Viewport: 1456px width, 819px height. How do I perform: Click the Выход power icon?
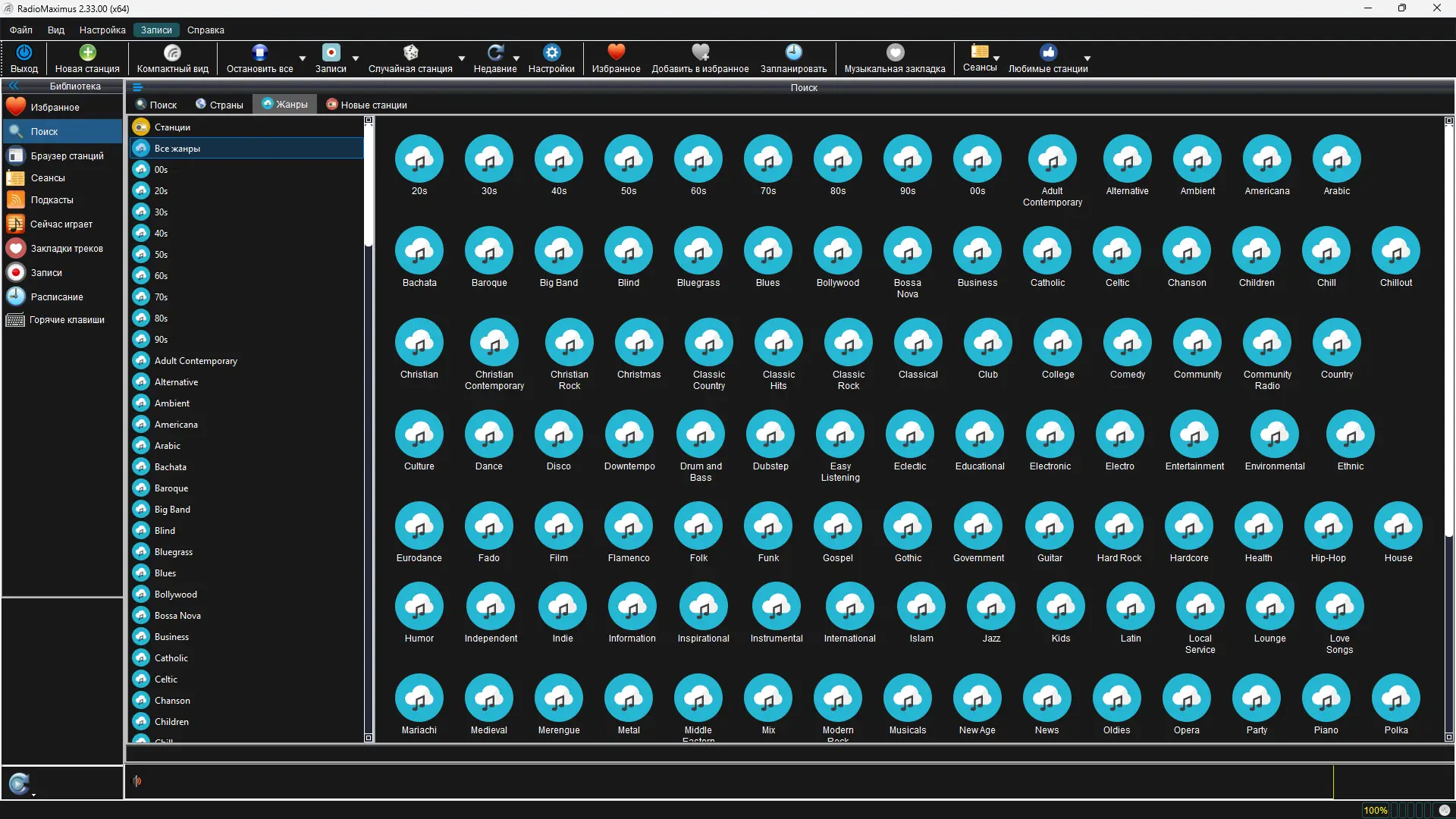(24, 52)
